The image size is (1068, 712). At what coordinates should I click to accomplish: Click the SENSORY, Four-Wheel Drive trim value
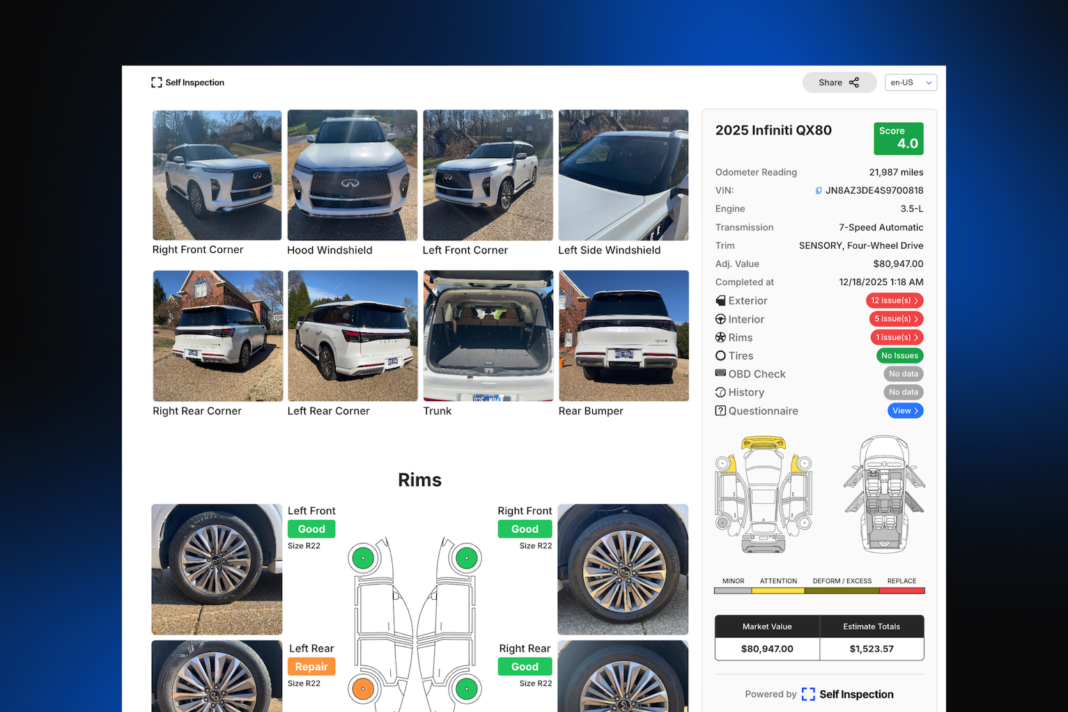click(x=861, y=246)
